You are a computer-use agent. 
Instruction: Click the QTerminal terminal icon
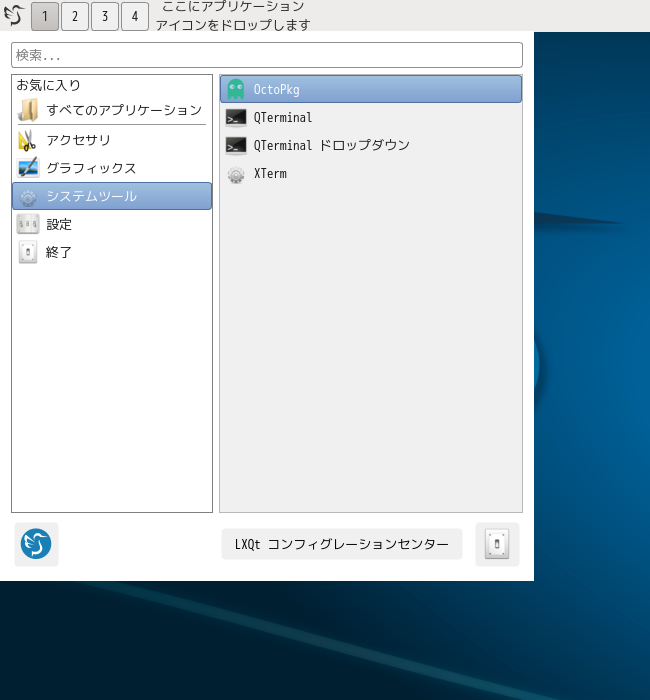tap(236, 118)
